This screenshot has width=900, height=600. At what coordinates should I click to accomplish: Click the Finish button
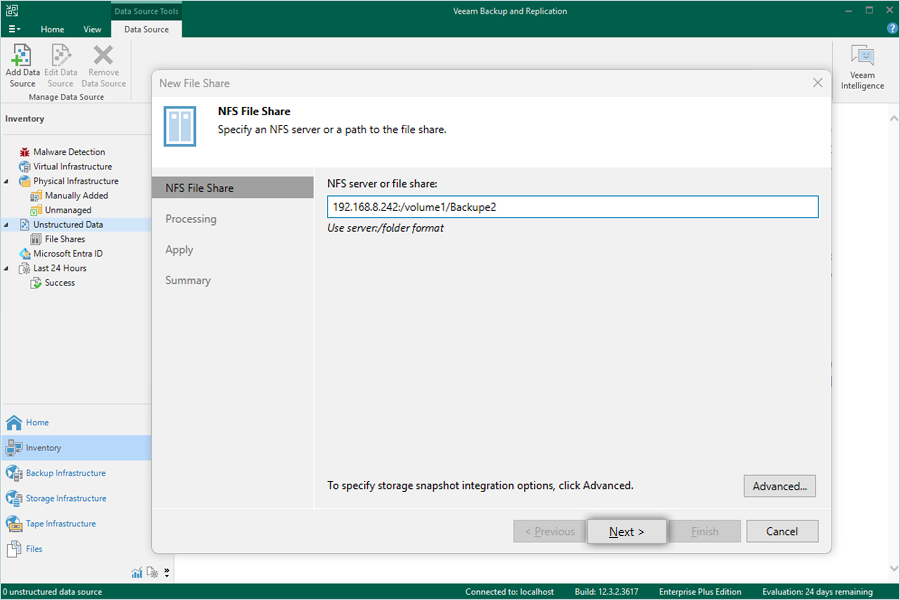705,532
